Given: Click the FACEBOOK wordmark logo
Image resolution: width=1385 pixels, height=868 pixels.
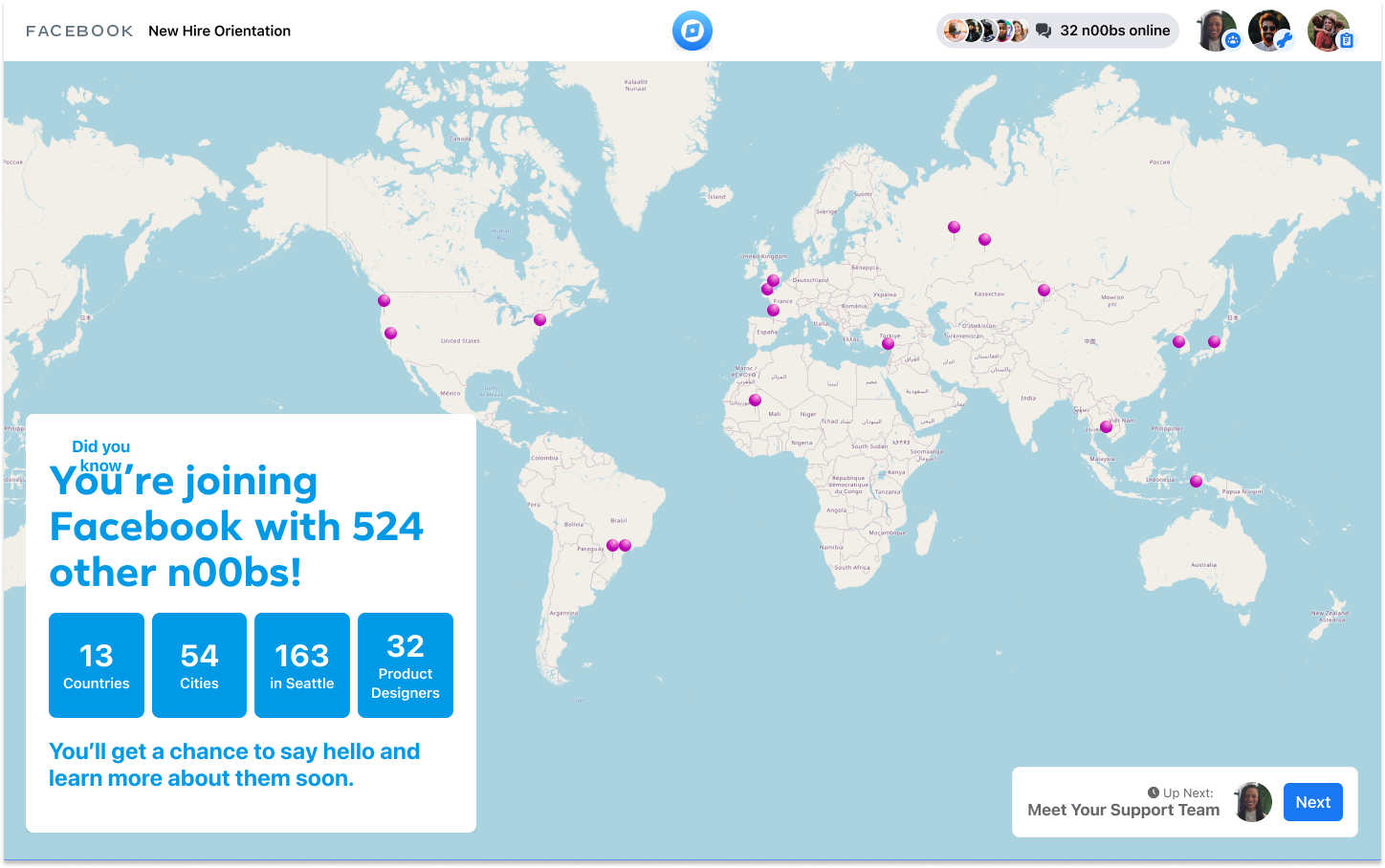Looking at the screenshot, I should (79, 31).
